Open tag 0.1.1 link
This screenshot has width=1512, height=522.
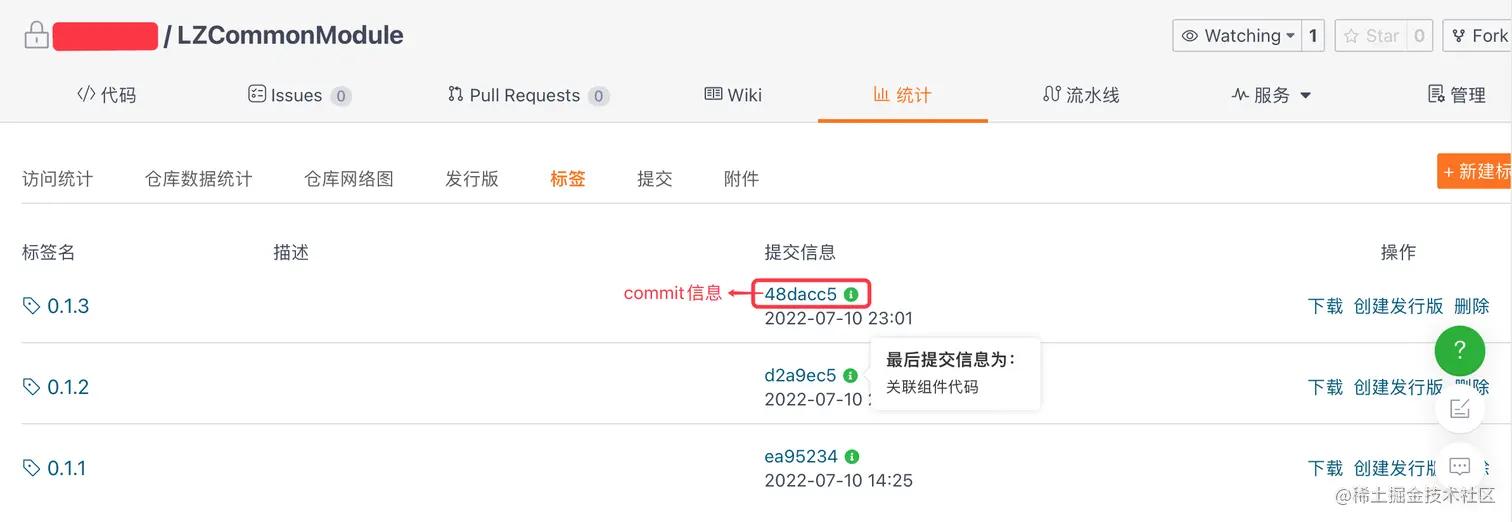pos(66,468)
